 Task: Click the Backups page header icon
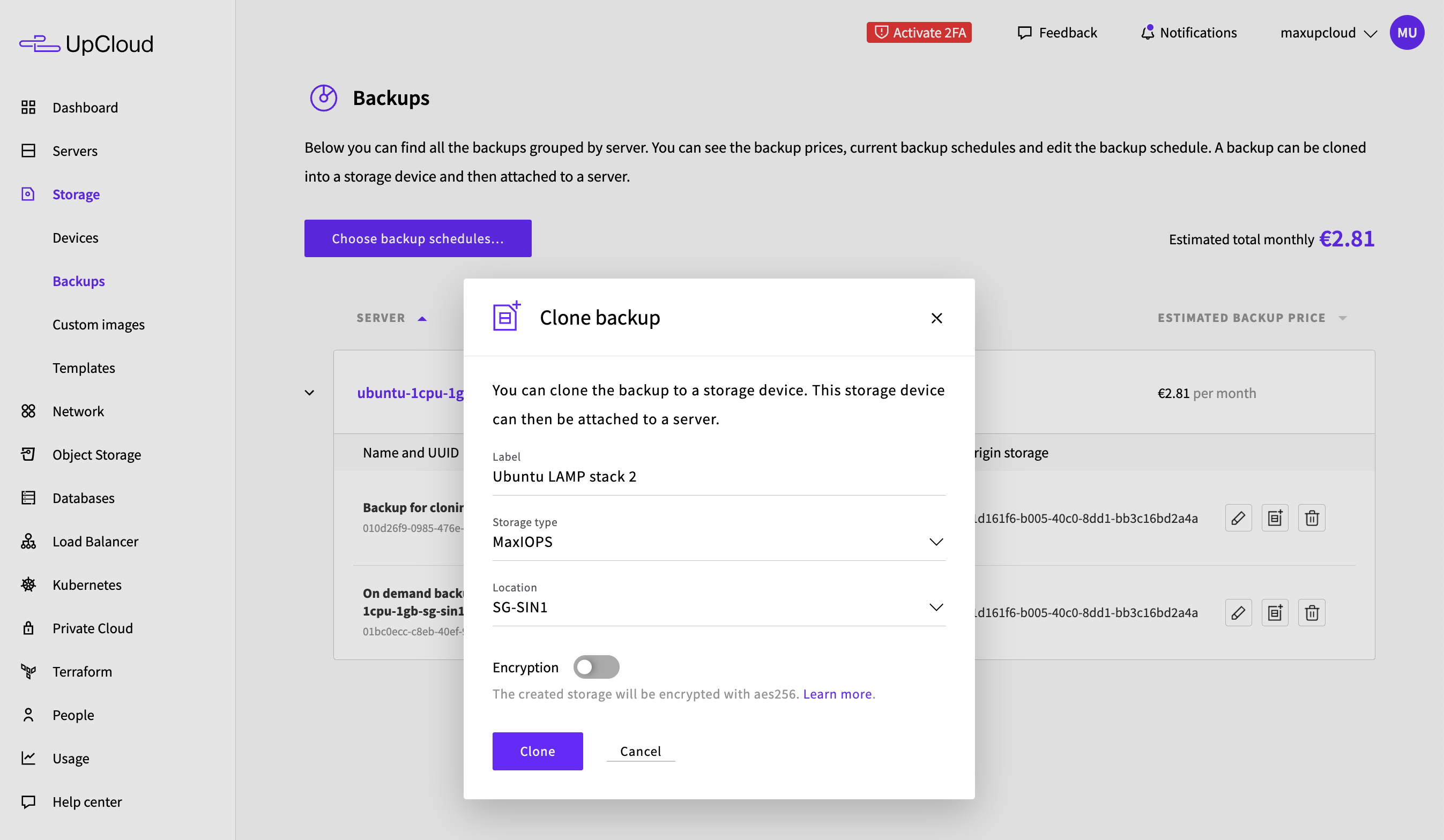[324, 98]
